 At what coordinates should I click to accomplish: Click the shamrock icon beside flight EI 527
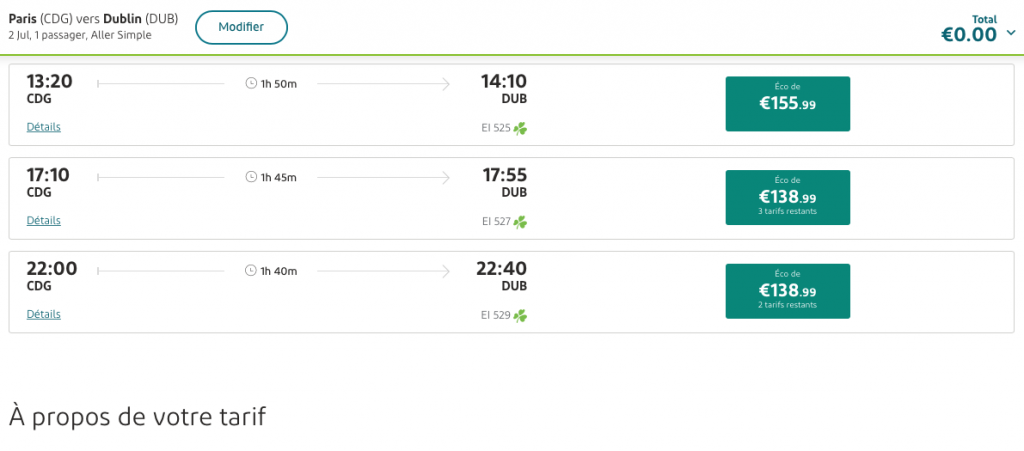click(x=521, y=222)
